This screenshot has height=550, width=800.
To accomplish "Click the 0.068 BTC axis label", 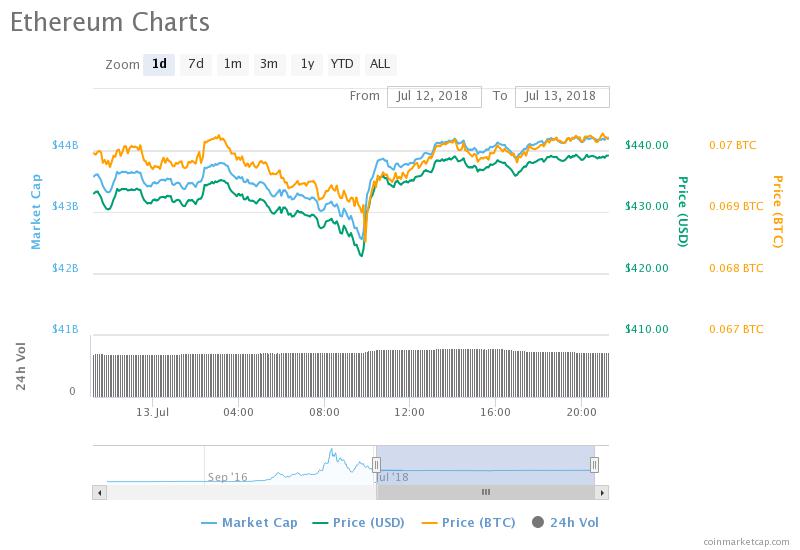I will coord(736,268).
